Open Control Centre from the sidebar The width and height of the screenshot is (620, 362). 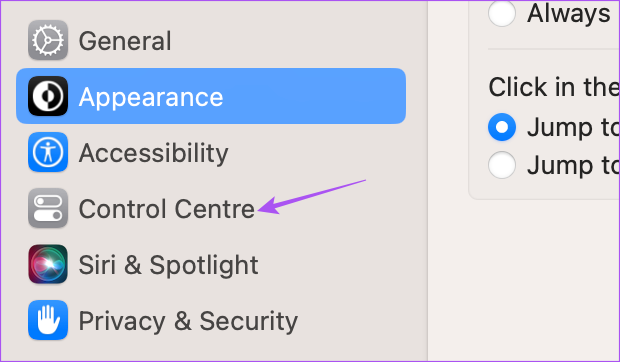coord(166,209)
